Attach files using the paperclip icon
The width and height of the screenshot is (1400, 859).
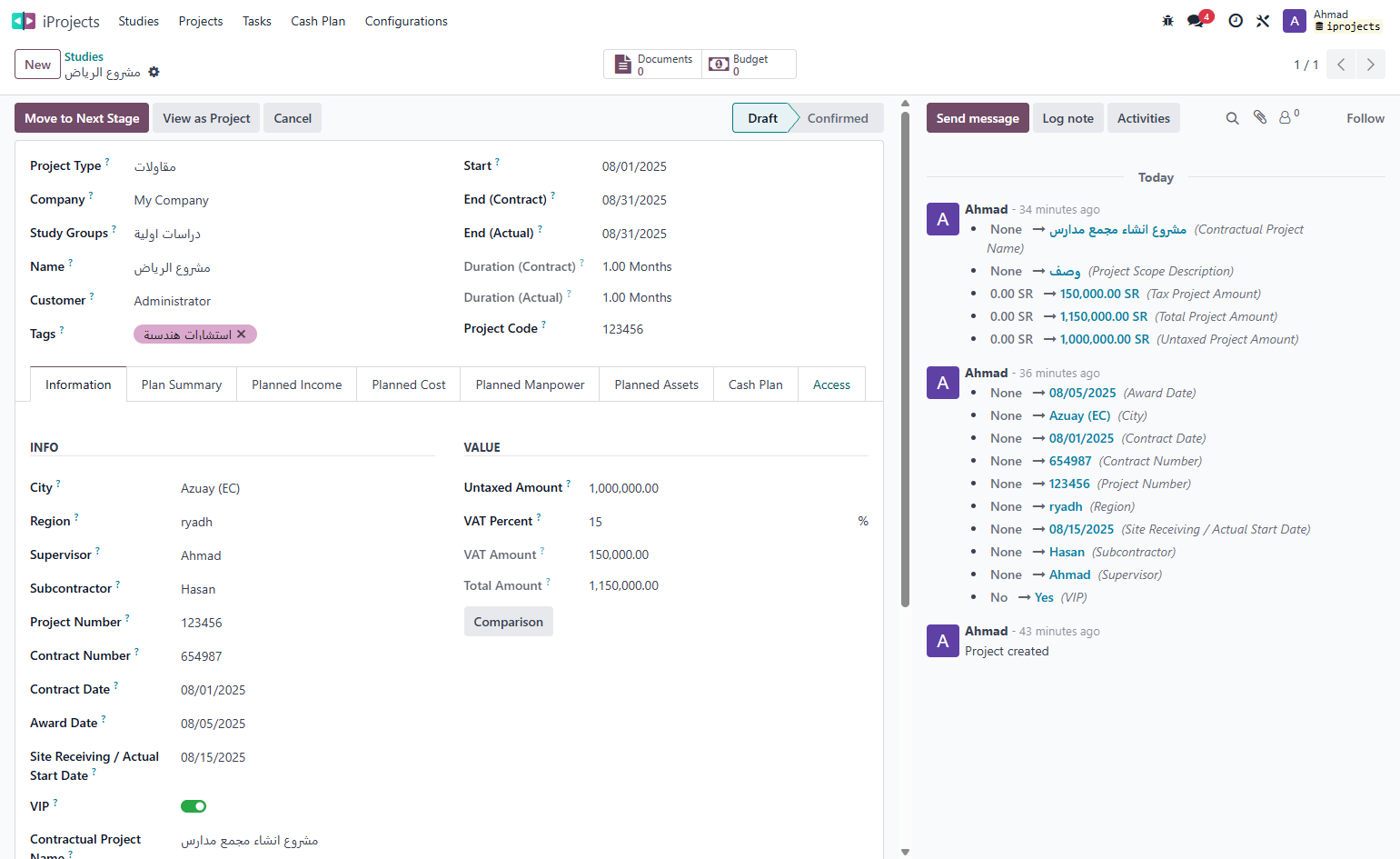(x=1260, y=117)
